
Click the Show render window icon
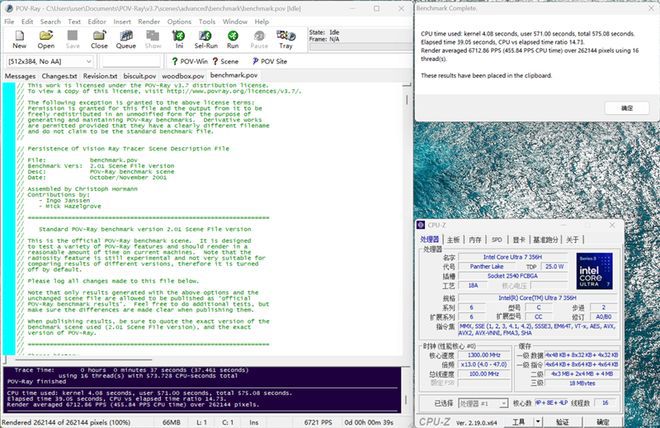(x=153, y=40)
